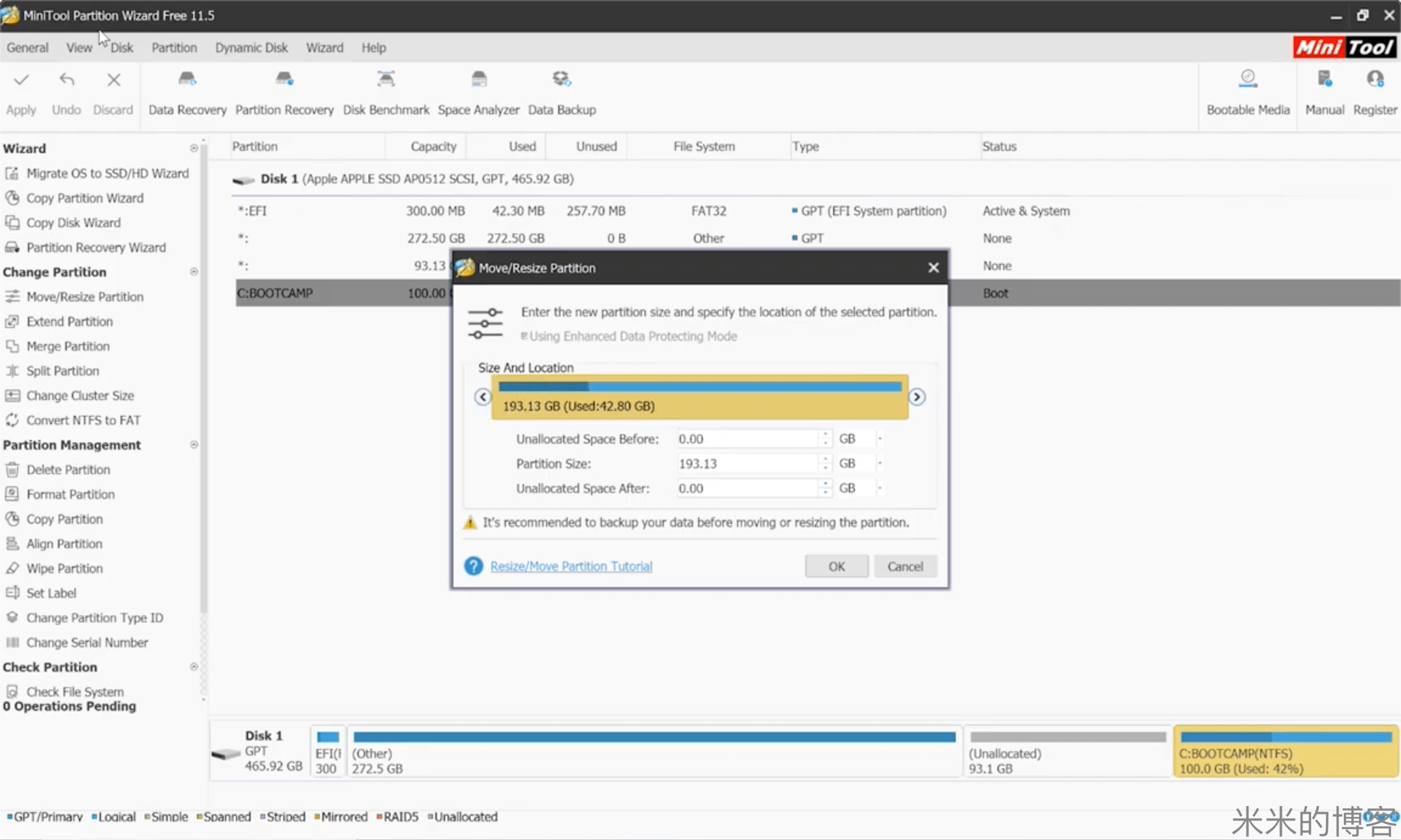Viewport: 1401px width, 840px height.
Task: Open unit dropdown for Unallocated Space Before
Action: 879,439
